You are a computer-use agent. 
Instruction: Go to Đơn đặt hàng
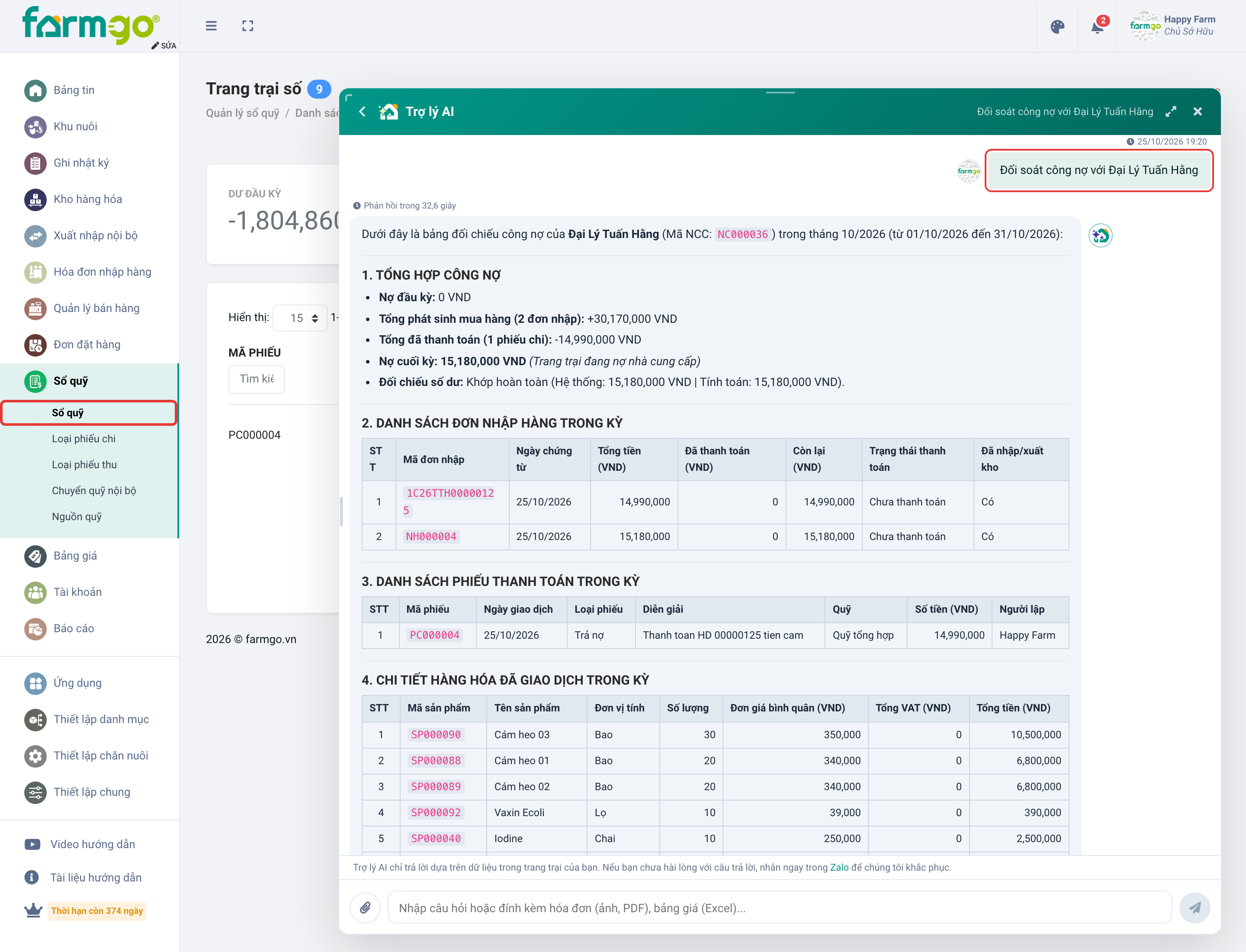[90, 344]
